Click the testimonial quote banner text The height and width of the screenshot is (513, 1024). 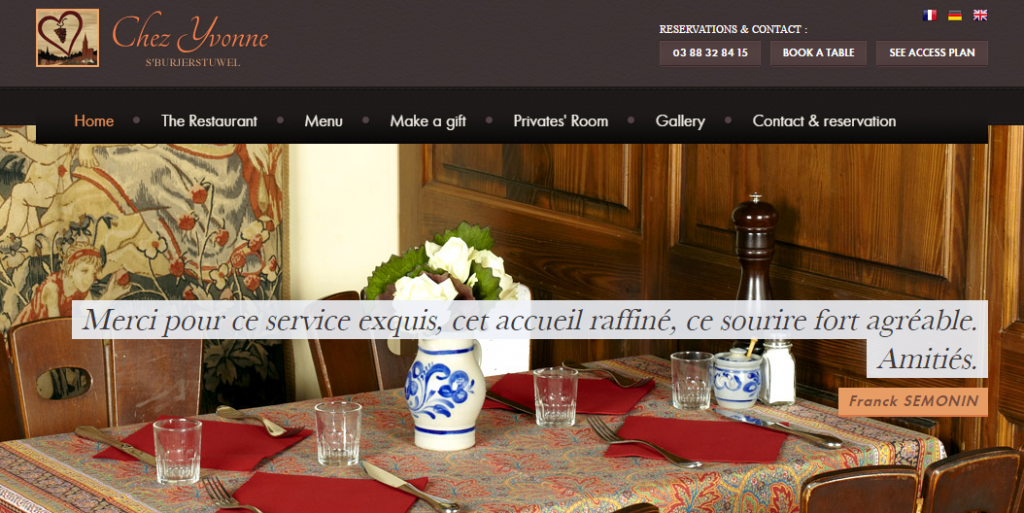pyautogui.click(x=530, y=337)
